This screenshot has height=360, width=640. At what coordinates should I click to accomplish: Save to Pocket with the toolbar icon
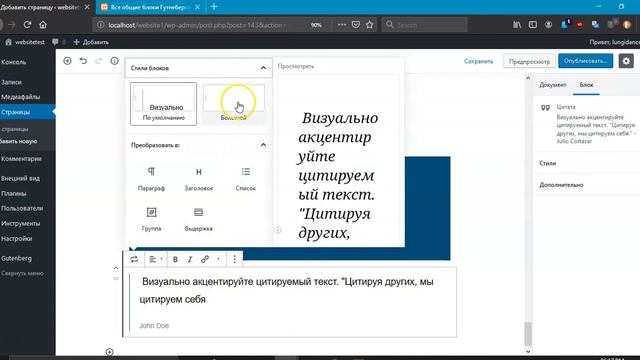[356, 24]
